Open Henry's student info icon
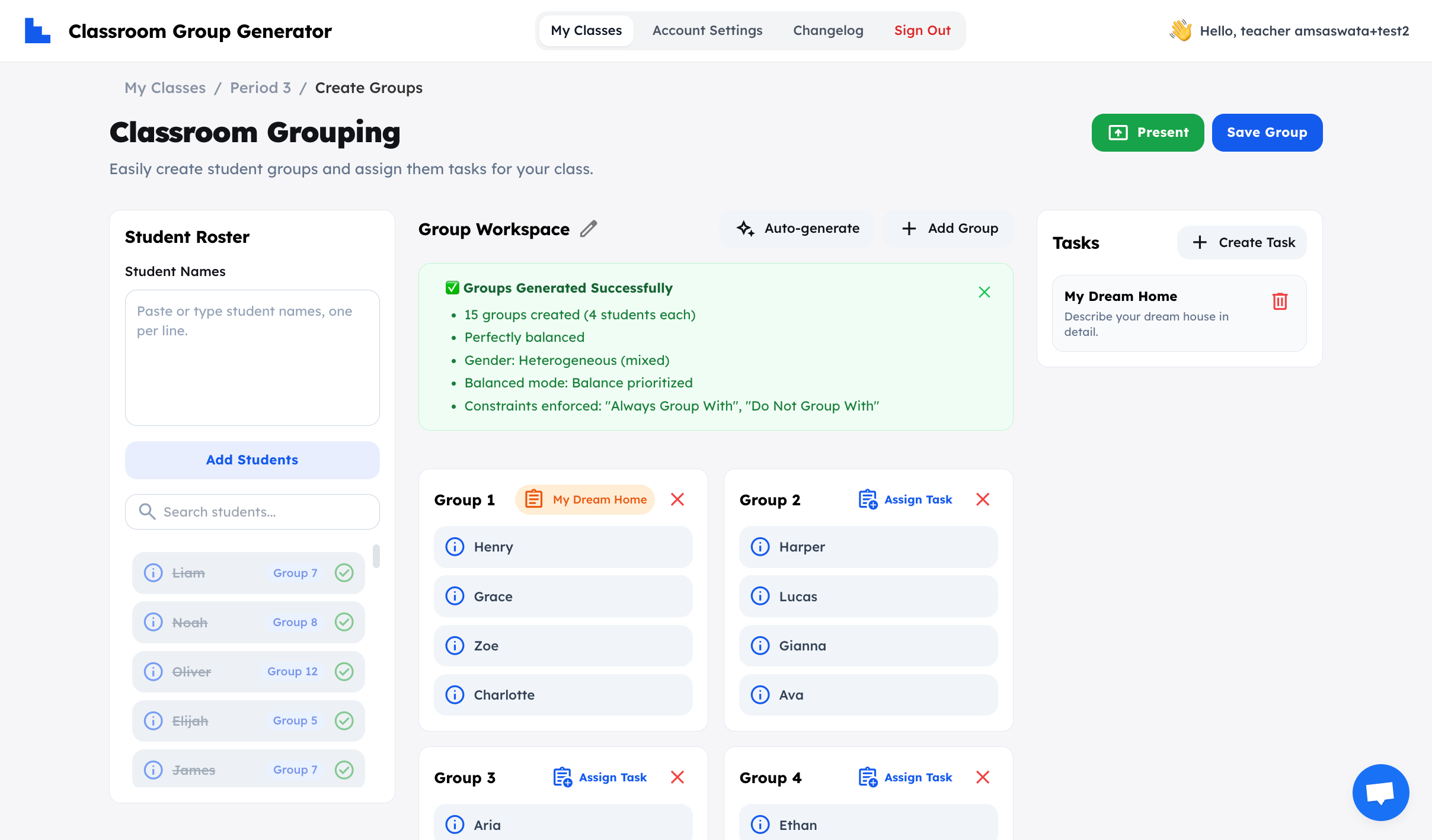 [x=455, y=547]
